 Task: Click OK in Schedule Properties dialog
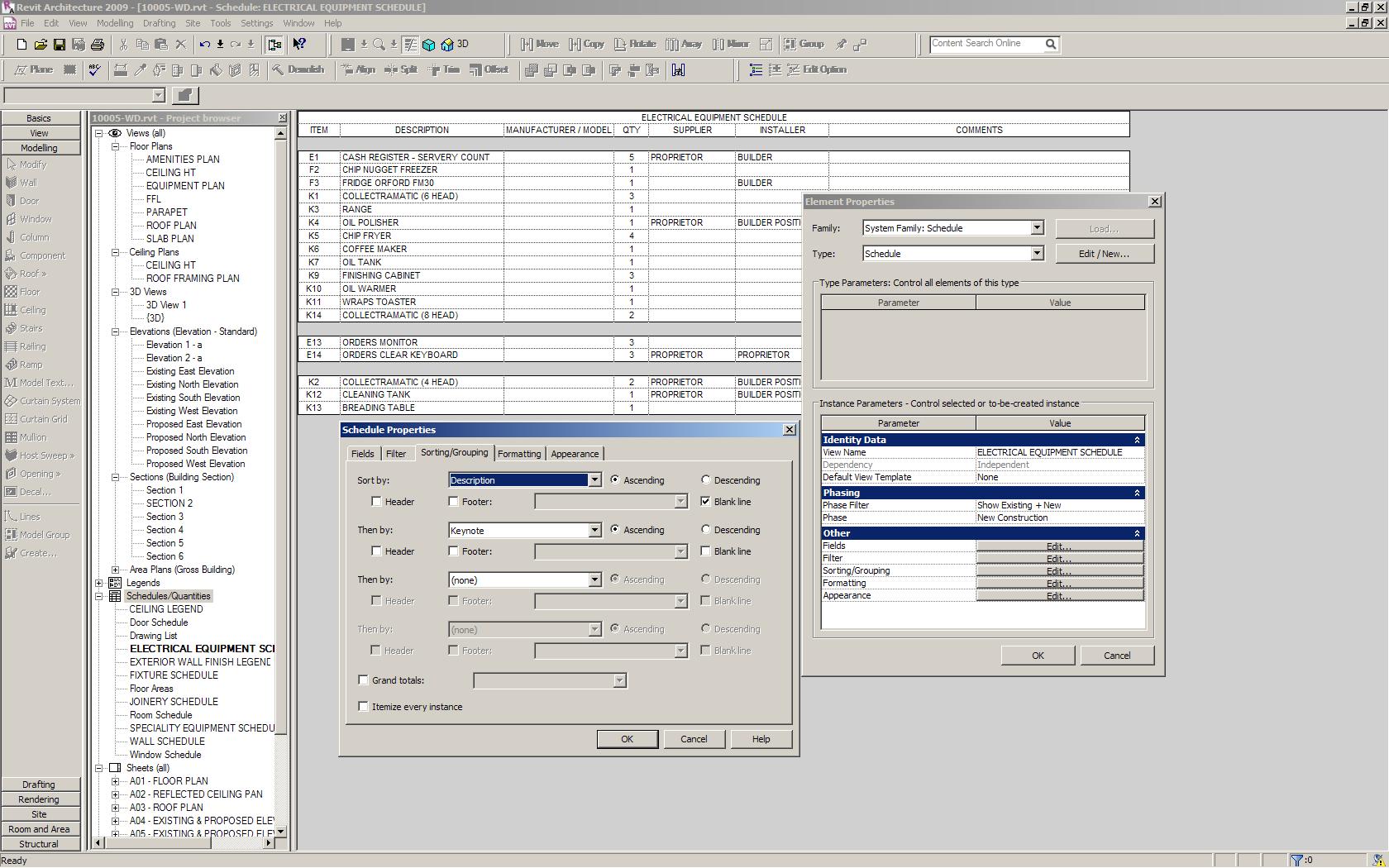pyautogui.click(x=627, y=739)
